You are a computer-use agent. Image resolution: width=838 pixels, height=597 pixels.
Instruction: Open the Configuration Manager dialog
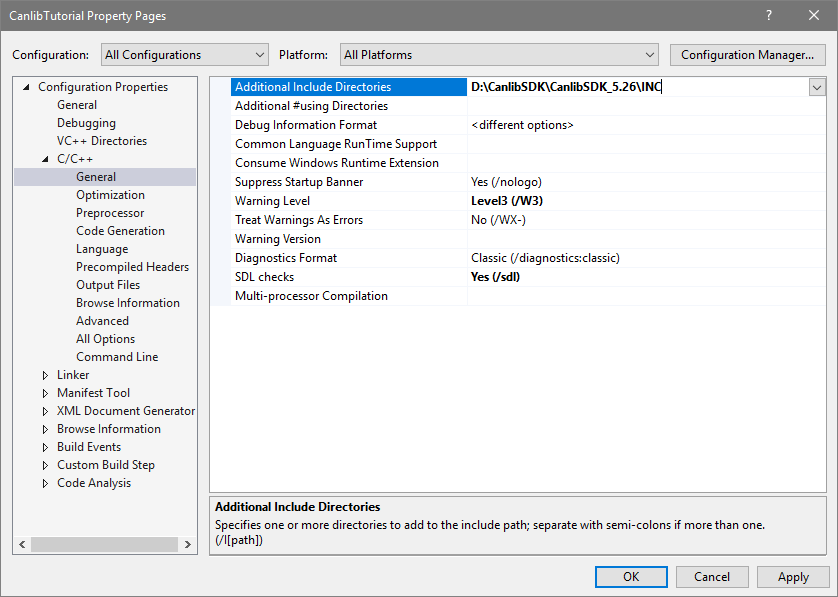click(x=747, y=54)
